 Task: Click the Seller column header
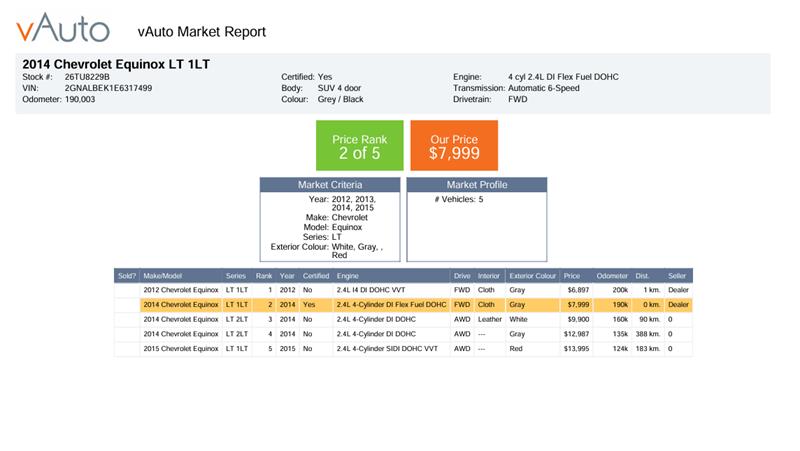677,275
